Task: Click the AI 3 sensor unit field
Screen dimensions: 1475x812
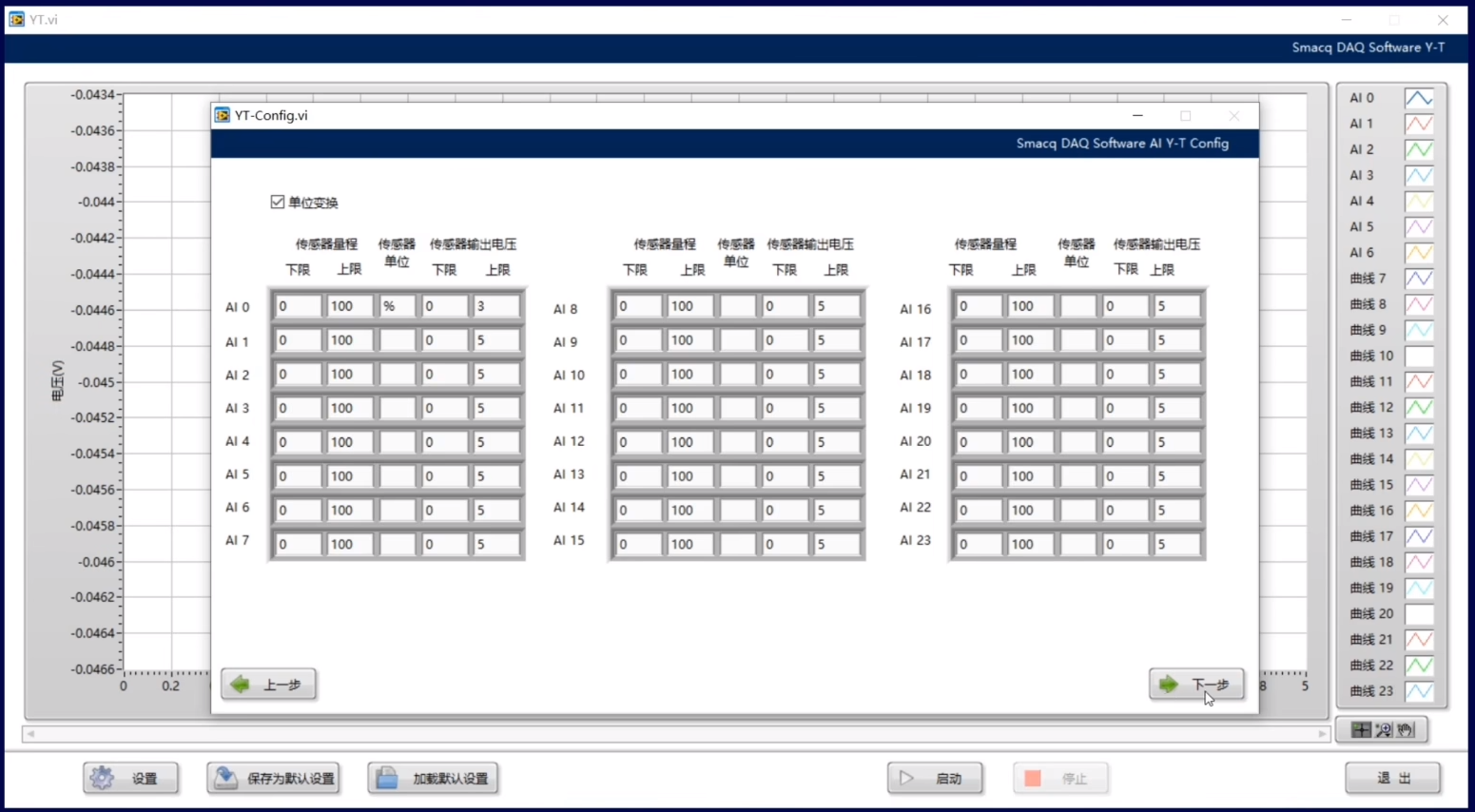Action: 398,408
